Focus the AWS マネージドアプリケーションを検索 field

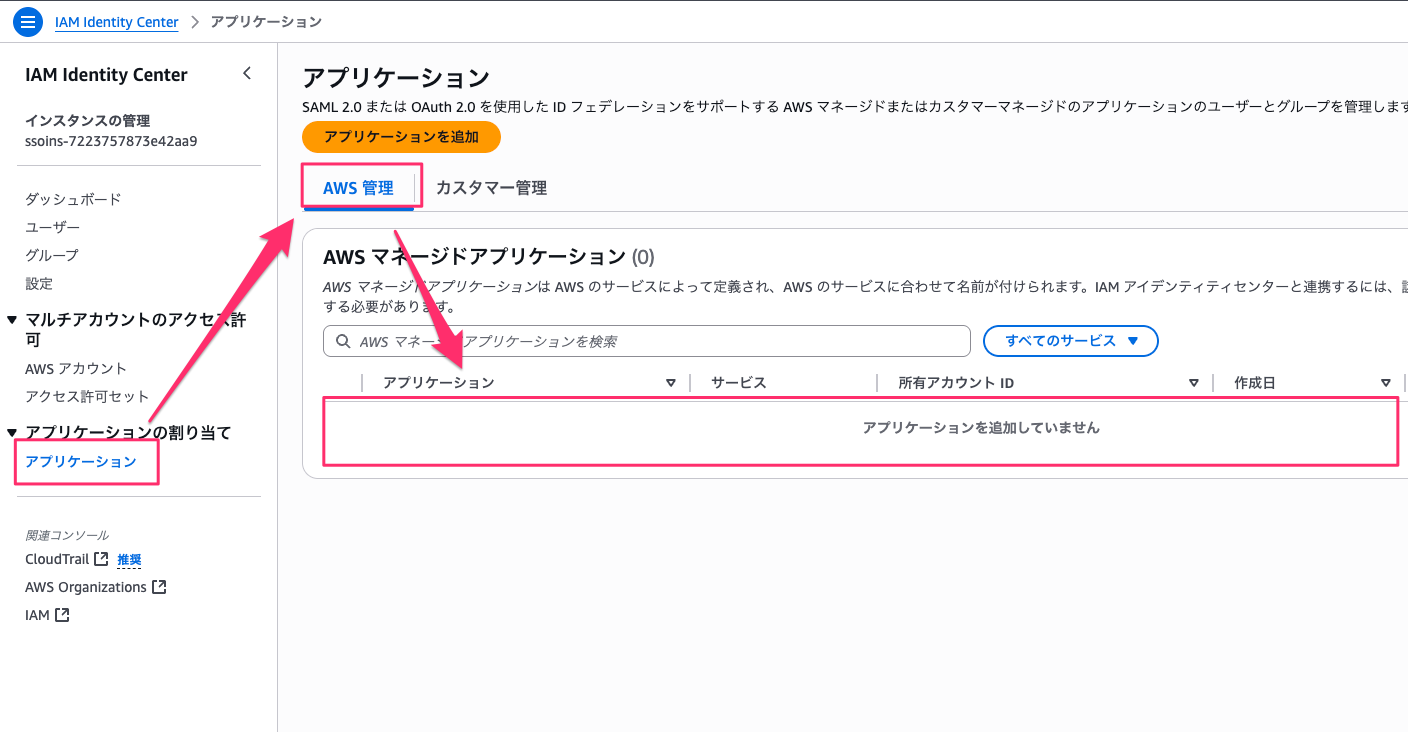(647, 341)
